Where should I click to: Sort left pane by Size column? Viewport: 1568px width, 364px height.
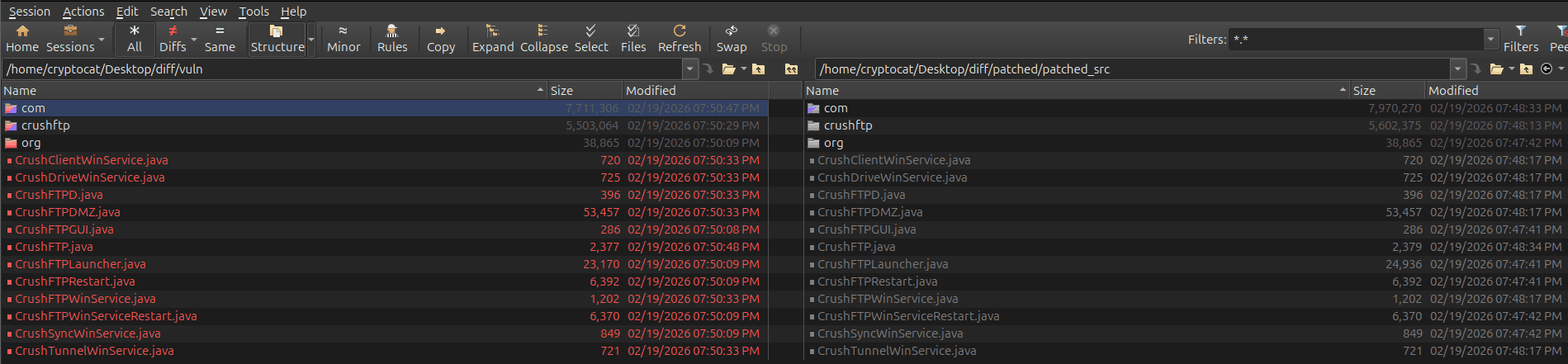(585, 91)
